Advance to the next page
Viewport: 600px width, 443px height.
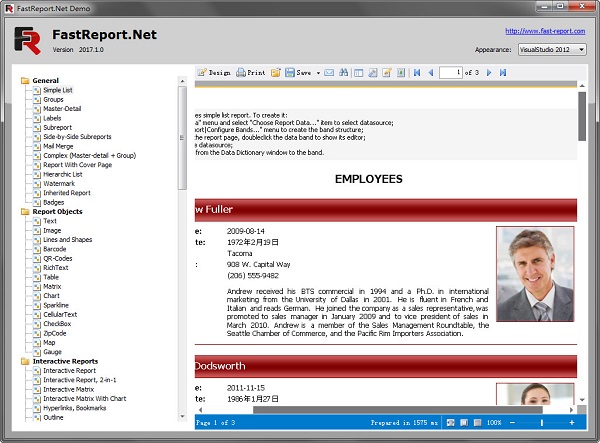(x=490, y=73)
